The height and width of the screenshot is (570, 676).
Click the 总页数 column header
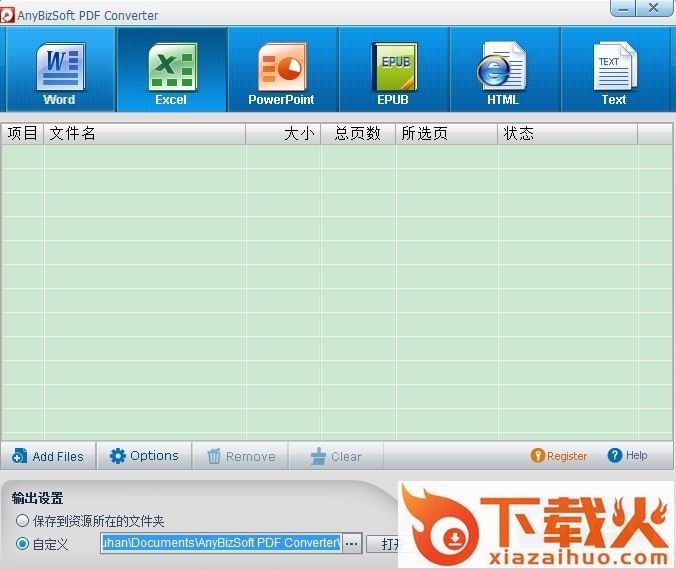pos(358,134)
